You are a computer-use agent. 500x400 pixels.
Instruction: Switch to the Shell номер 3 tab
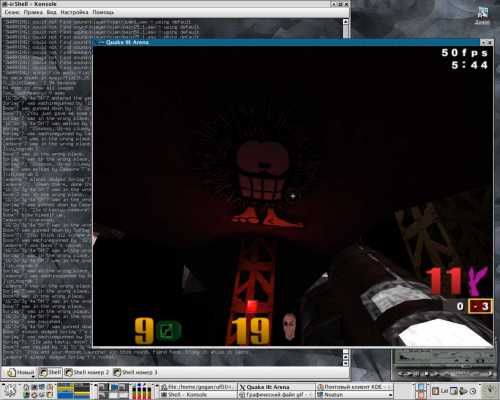(x=135, y=372)
